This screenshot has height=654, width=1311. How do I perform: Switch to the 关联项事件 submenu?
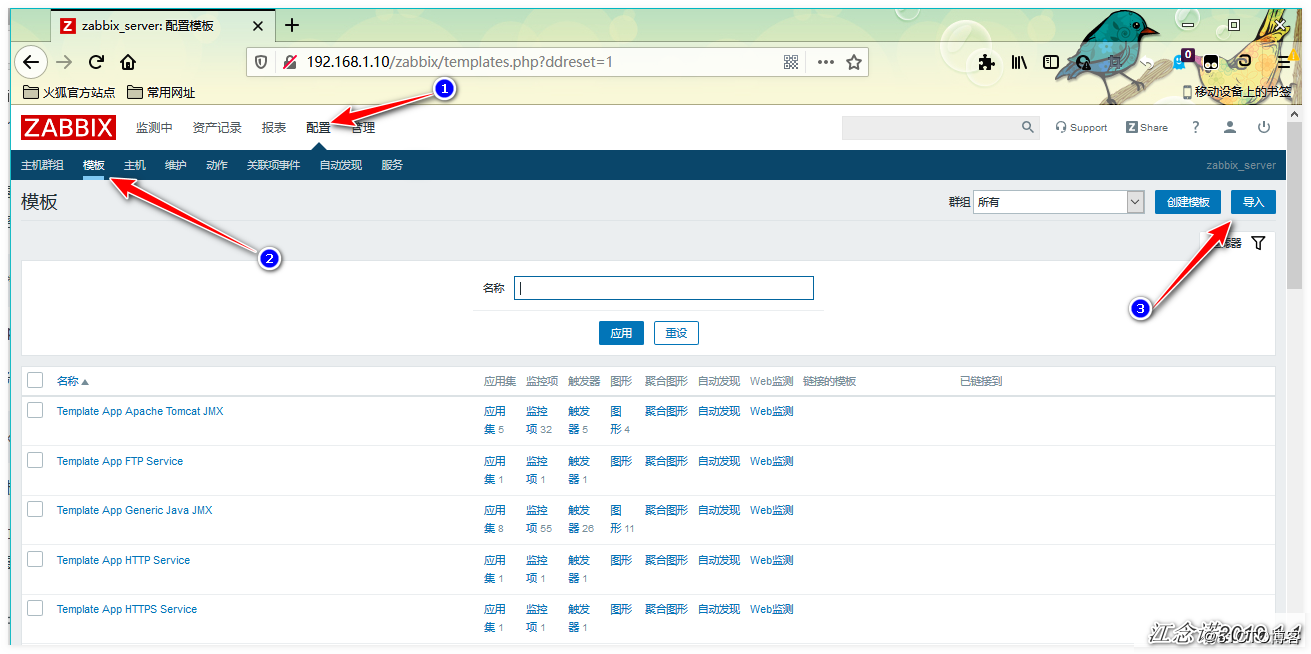pos(273,165)
